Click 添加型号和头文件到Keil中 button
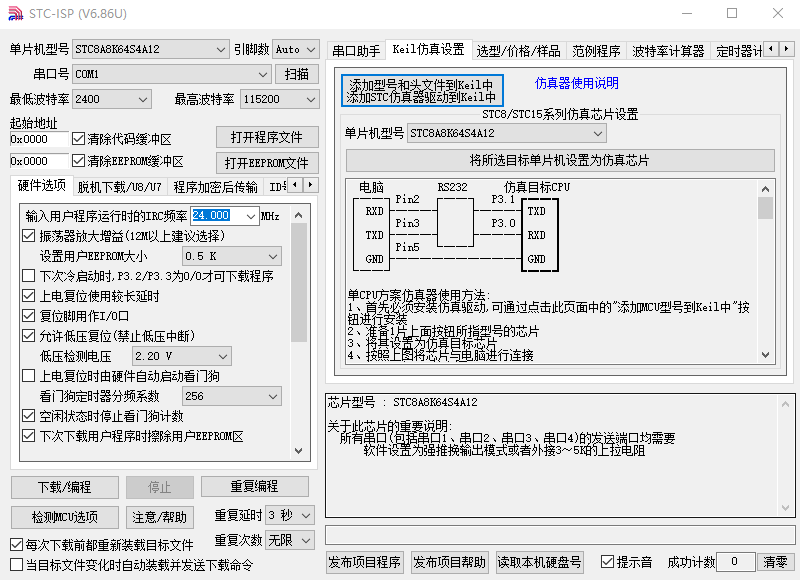Image resolution: width=800 pixels, height=580 pixels. [x=422, y=90]
